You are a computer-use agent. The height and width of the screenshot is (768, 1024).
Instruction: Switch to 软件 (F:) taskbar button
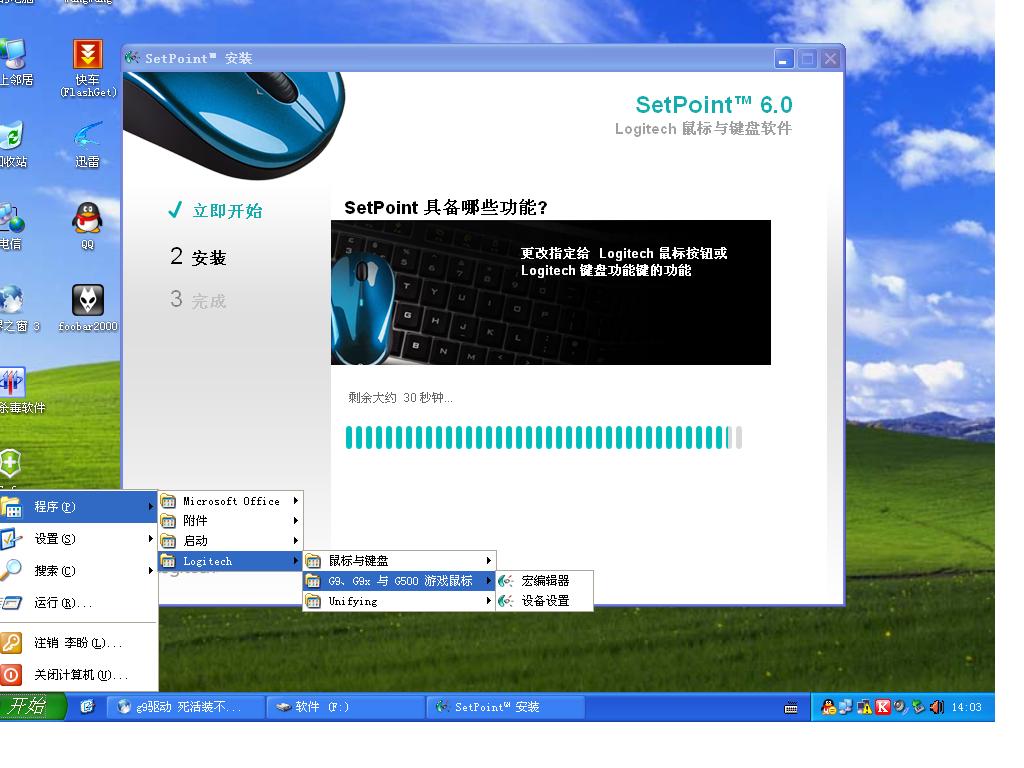click(x=346, y=707)
